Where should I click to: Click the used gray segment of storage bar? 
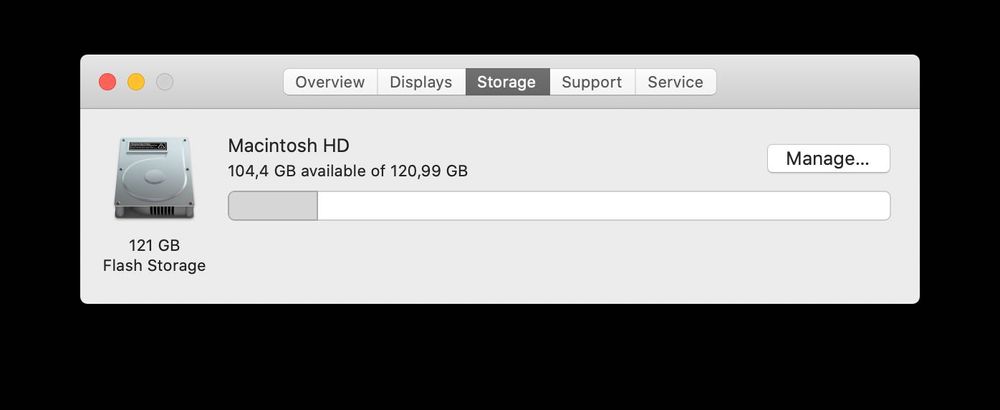point(273,206)
